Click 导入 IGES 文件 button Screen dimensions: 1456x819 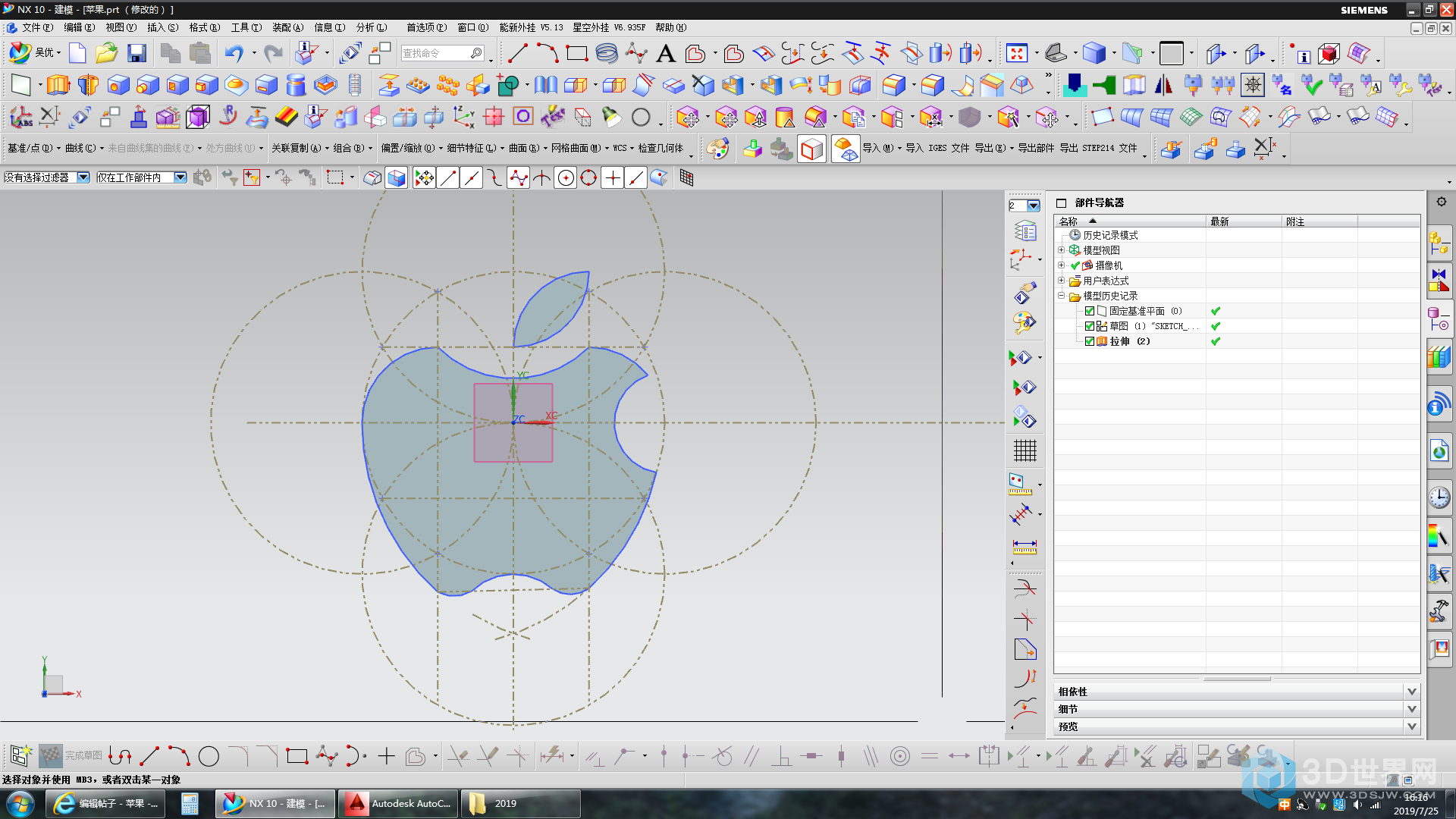pyautogui.click(x=937, y=148)
